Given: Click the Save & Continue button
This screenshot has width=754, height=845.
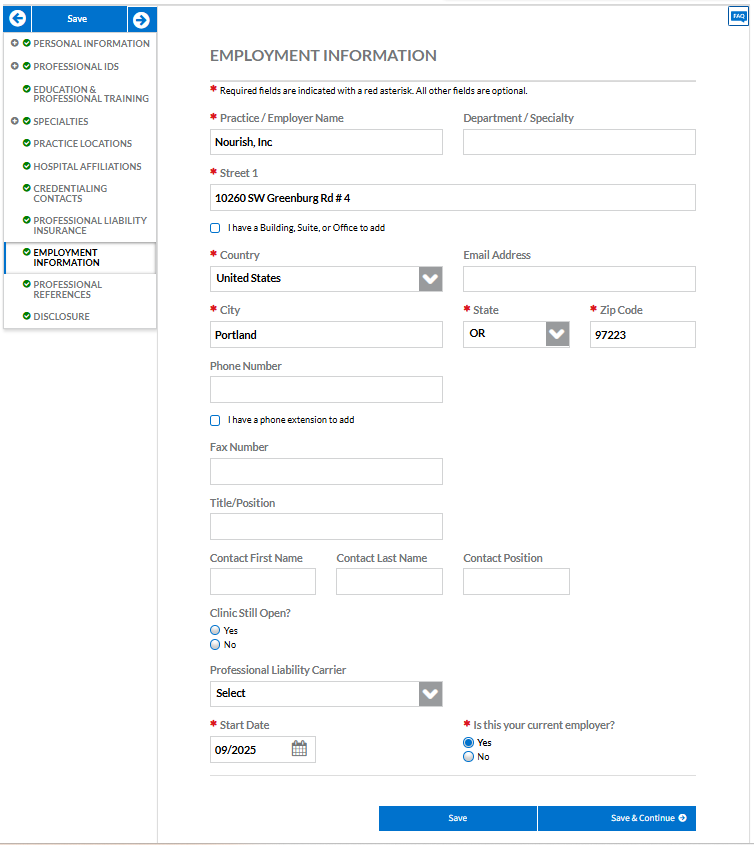Looking at the screenshot, I should pos(616,818).
